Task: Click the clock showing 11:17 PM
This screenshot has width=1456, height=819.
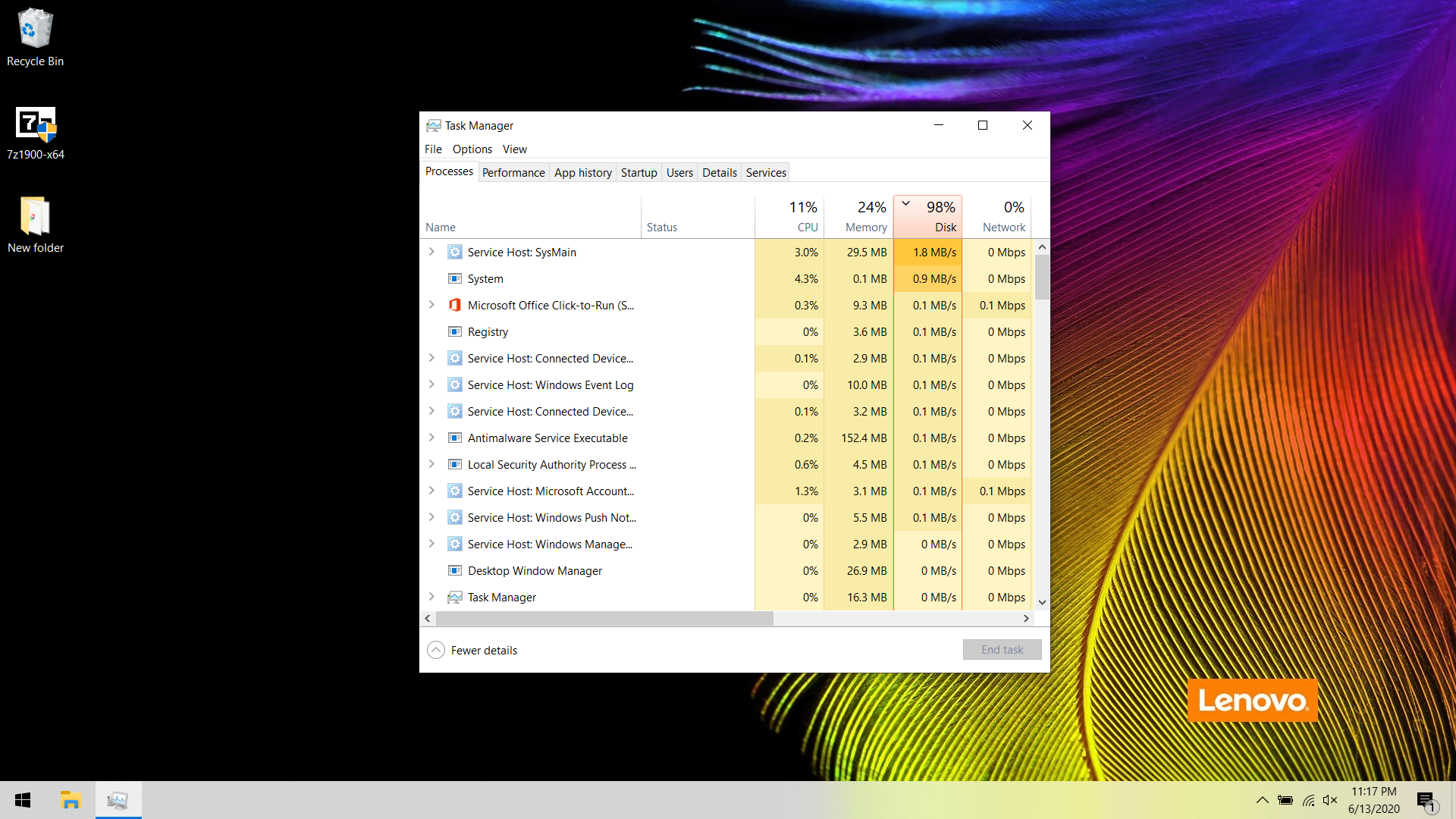Action: 1373,792
